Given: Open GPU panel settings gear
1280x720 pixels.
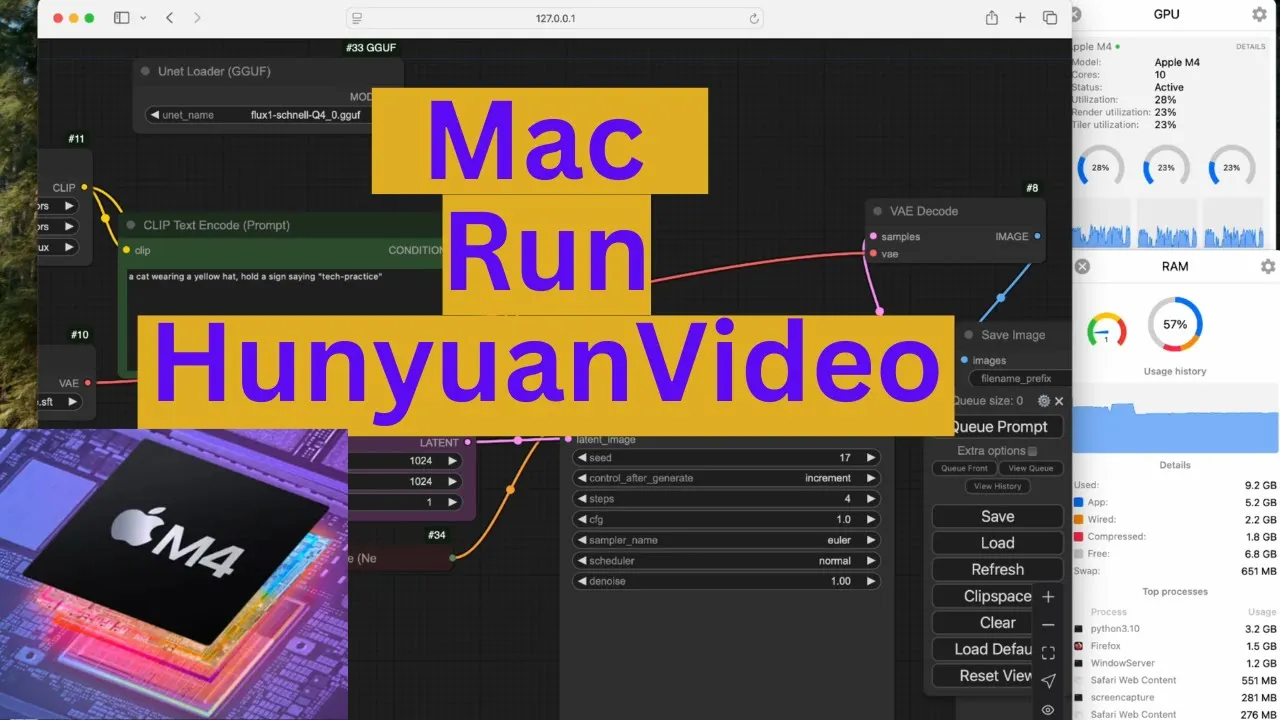Looking at the screenshot, I should 1259,14.
